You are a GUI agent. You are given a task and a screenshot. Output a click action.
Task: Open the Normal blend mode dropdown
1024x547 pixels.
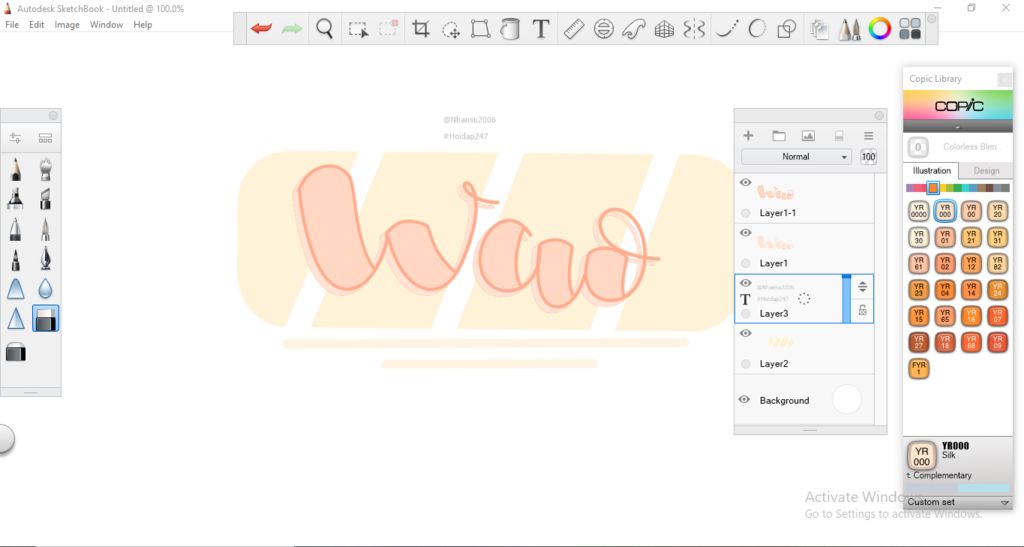(x=795, y=157)
